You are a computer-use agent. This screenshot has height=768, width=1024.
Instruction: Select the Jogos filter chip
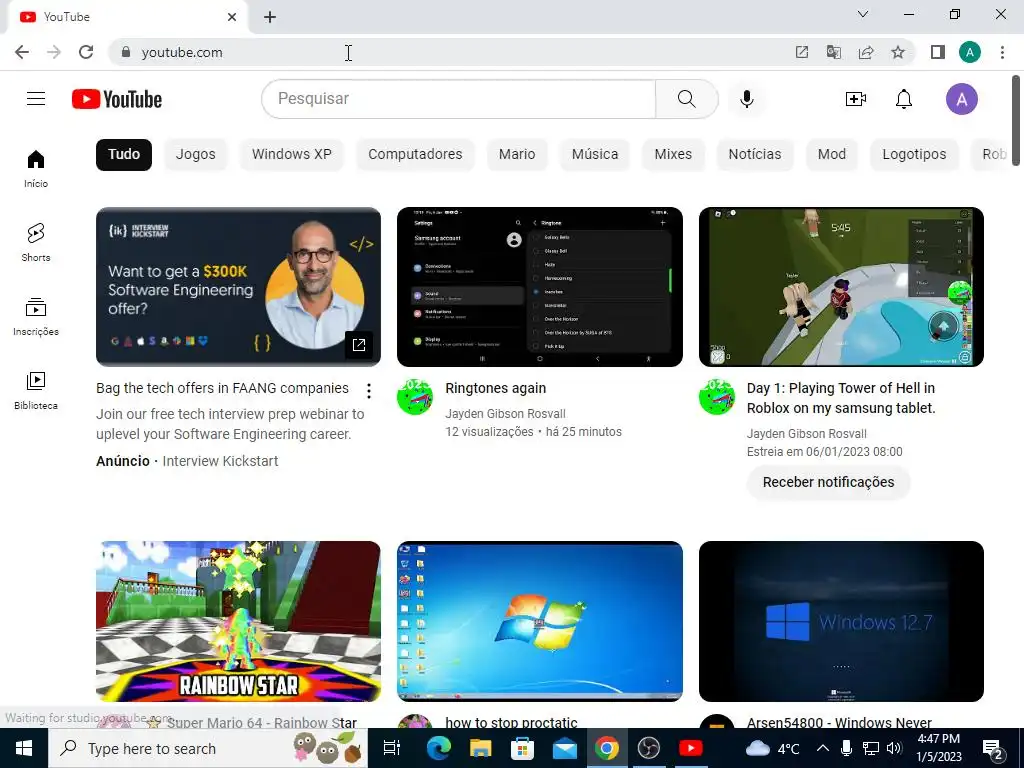pos(195,154)
